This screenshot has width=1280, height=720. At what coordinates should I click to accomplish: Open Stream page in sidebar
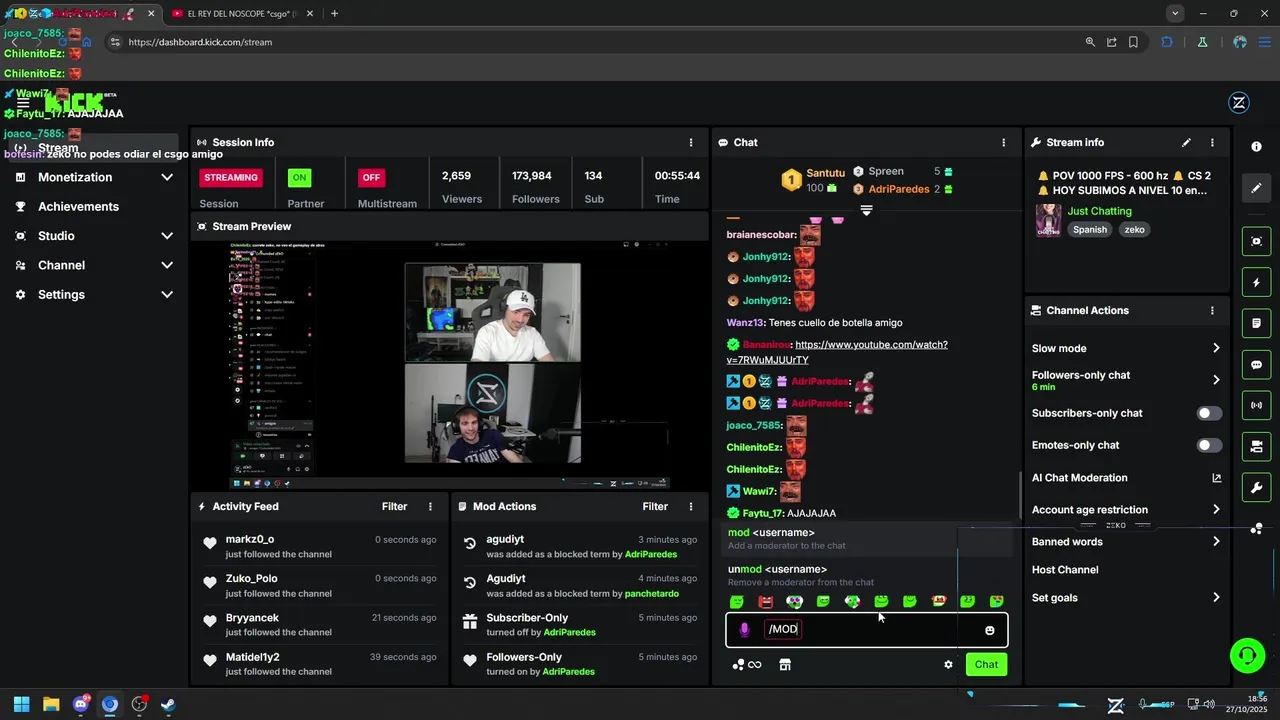[57, 148]
